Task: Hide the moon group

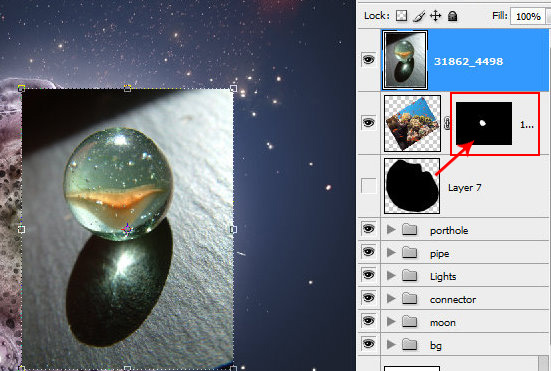Action: [368, 321]
